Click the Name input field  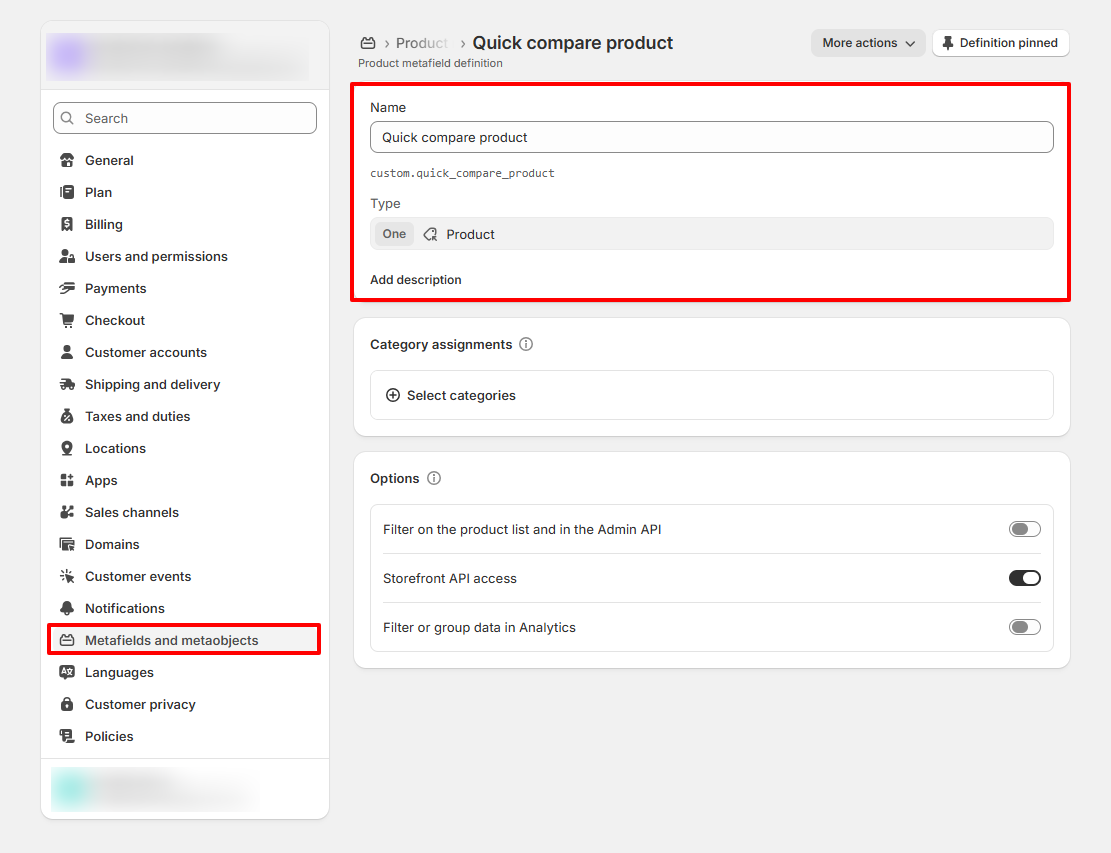[711, 137]
